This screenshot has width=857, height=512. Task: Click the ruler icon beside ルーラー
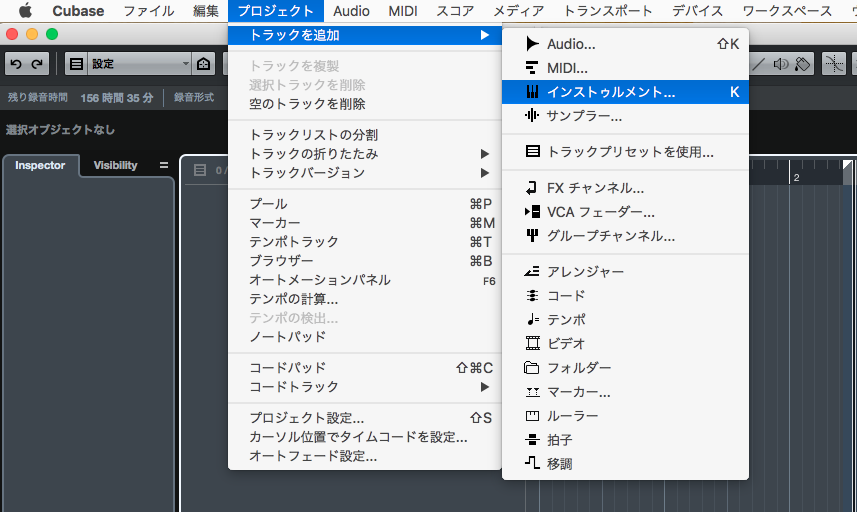click(532, 416)
